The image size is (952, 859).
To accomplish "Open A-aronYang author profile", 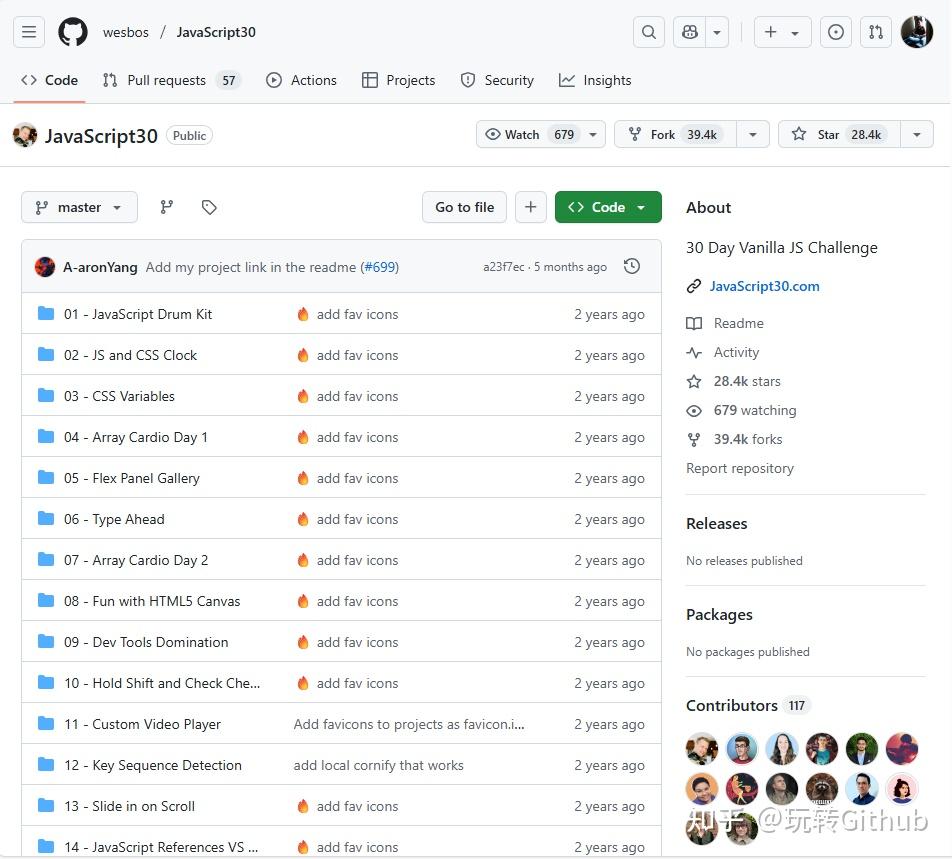I will point(100,267).
